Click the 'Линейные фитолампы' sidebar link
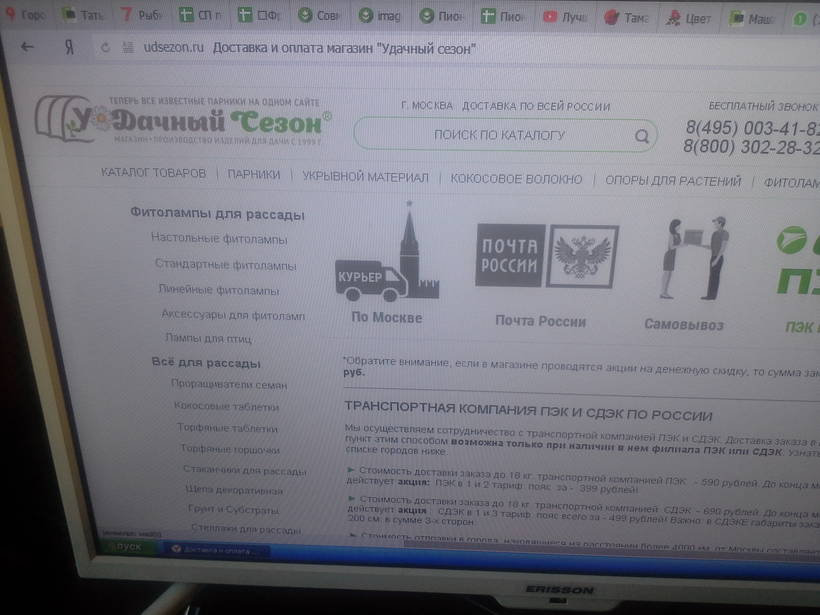 tap(219, 290)
